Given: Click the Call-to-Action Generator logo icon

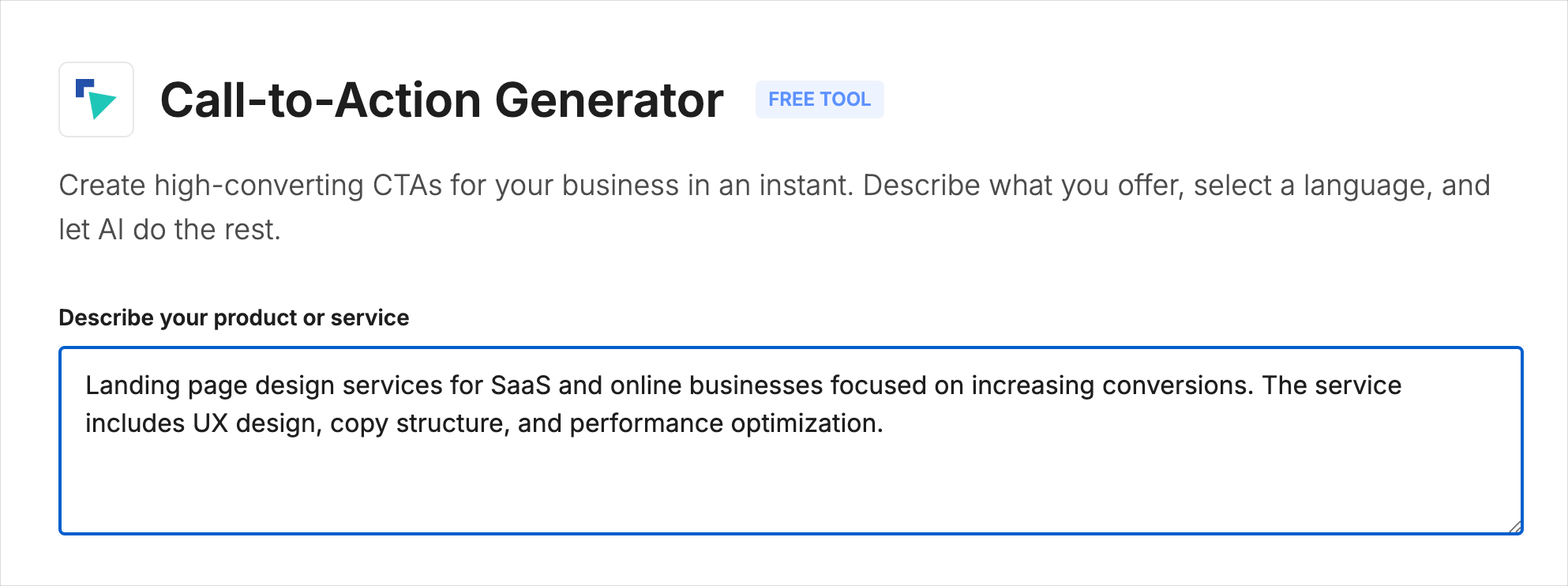Looking at the screenshot, I should tap(96, 100).
